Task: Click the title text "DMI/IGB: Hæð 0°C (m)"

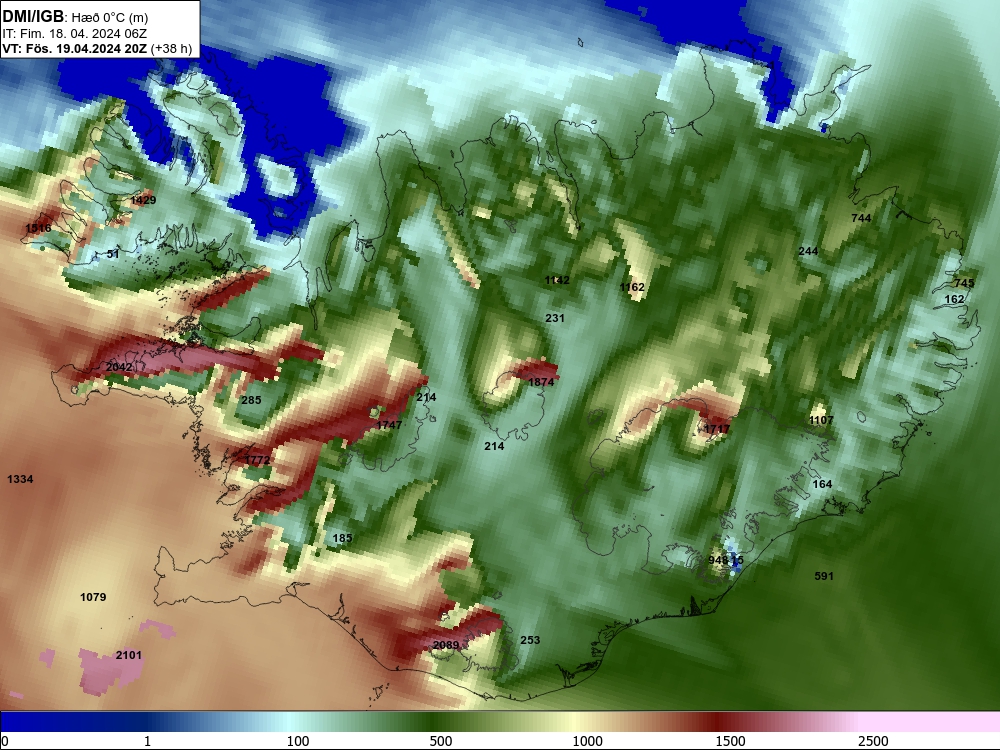Action: pyautogui.click(x=75, y=17)
